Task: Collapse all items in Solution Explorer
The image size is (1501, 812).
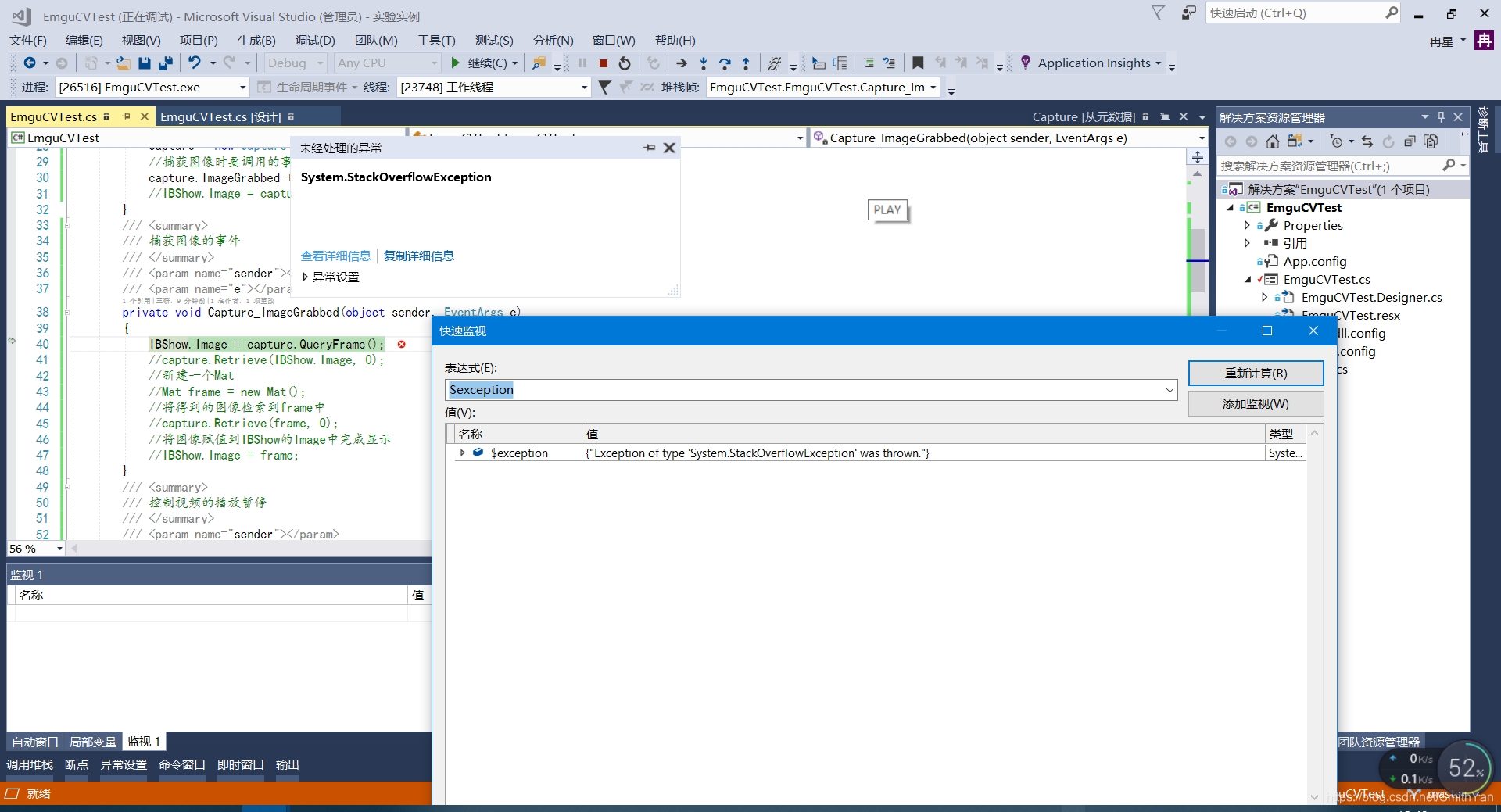Action: click(1410, 141)
